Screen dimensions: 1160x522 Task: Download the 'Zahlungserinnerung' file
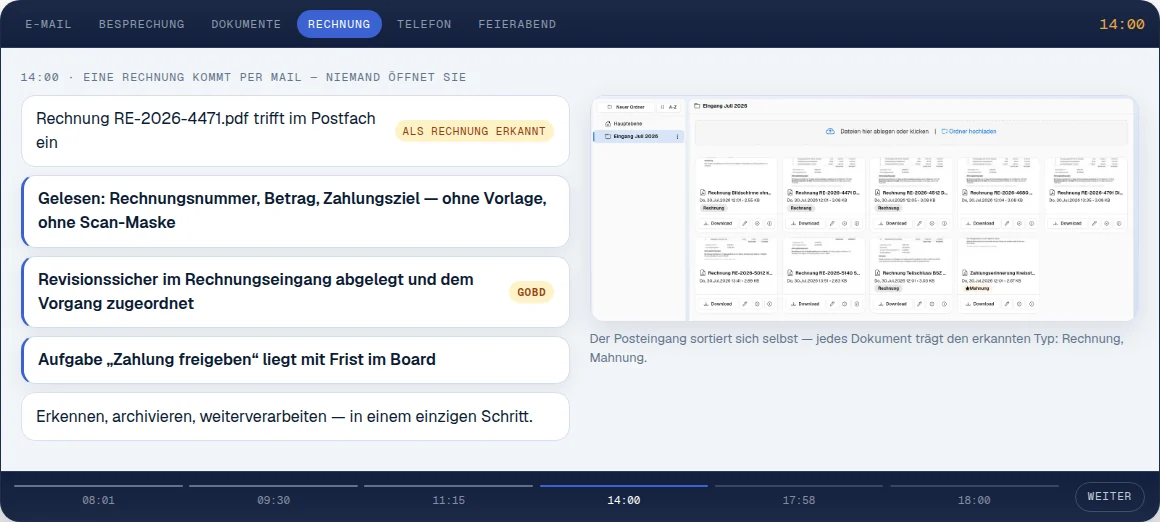(979, 304)
